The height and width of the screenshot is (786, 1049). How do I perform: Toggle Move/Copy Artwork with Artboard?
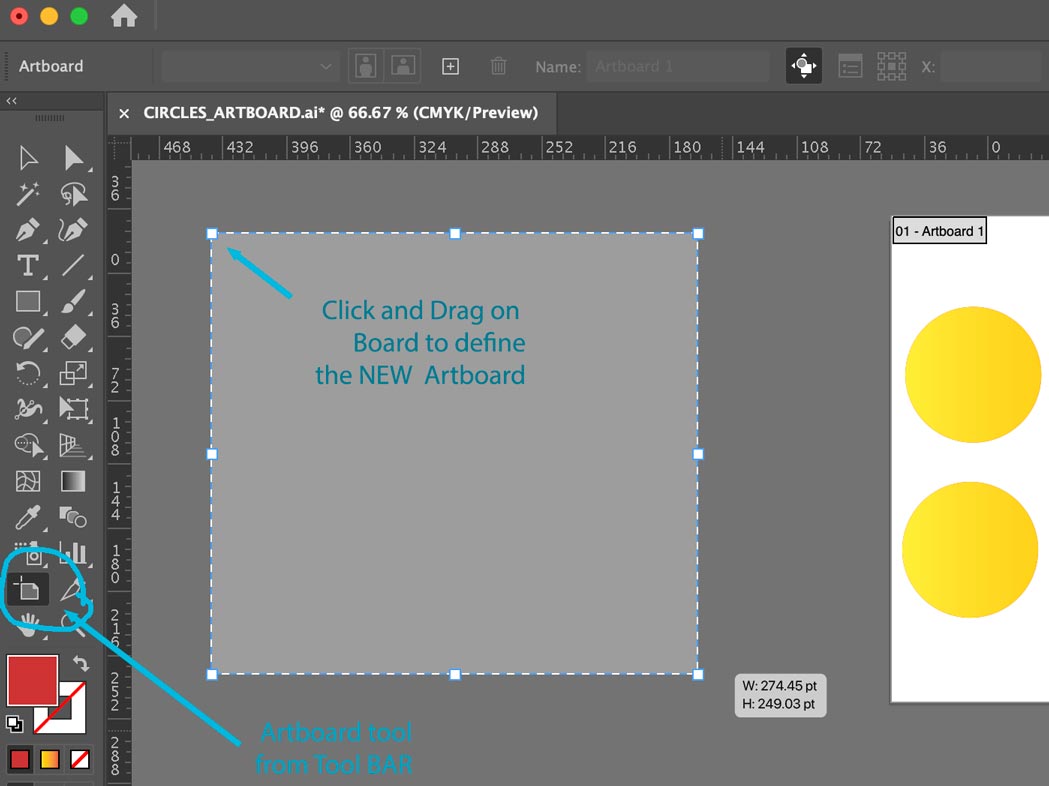click(804, 67)
